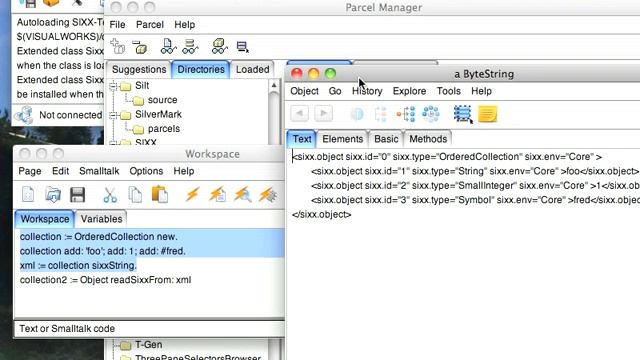Click the Print it lightning icon
This screenshot has height=360, width=640.
point(217,194)
